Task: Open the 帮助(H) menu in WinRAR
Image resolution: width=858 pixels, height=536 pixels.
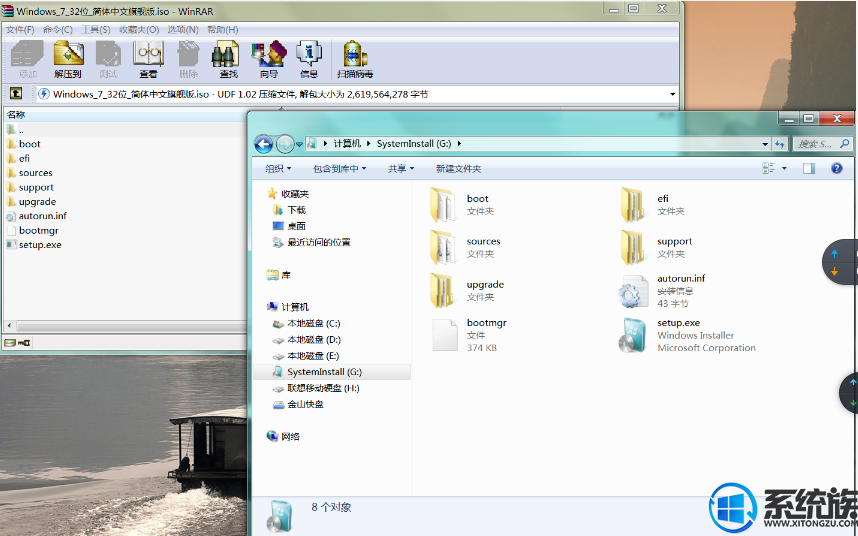Action: pyautogui.click(x=223, y=30)
